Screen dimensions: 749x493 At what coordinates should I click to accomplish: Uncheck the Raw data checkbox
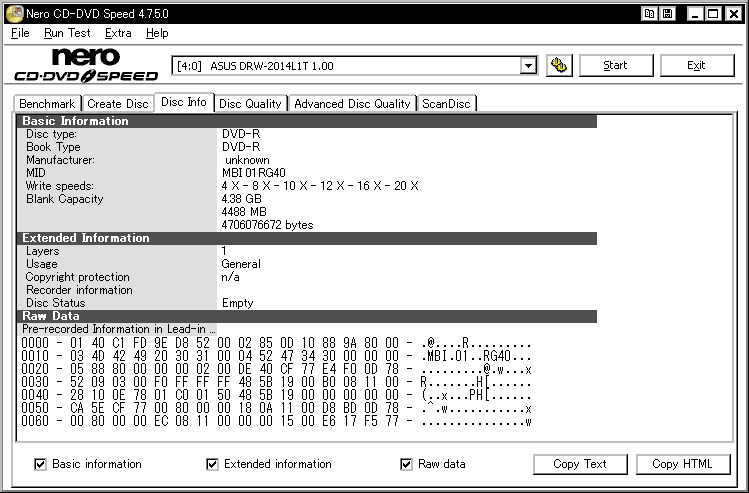coord(406,464)
